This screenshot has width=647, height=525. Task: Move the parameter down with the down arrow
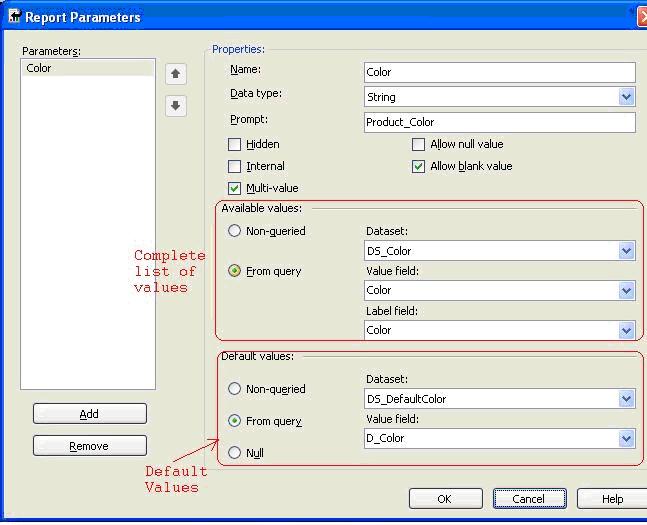point(176,106)
